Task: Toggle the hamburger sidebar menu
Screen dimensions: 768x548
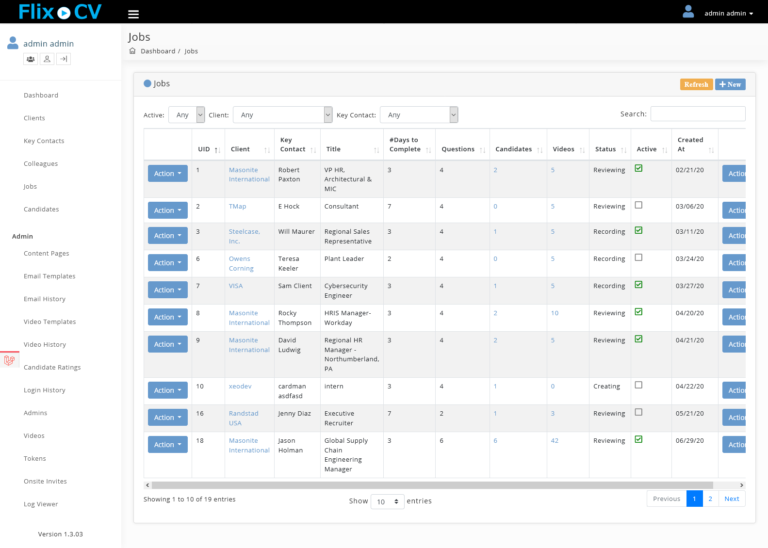Action: [133, 14]
